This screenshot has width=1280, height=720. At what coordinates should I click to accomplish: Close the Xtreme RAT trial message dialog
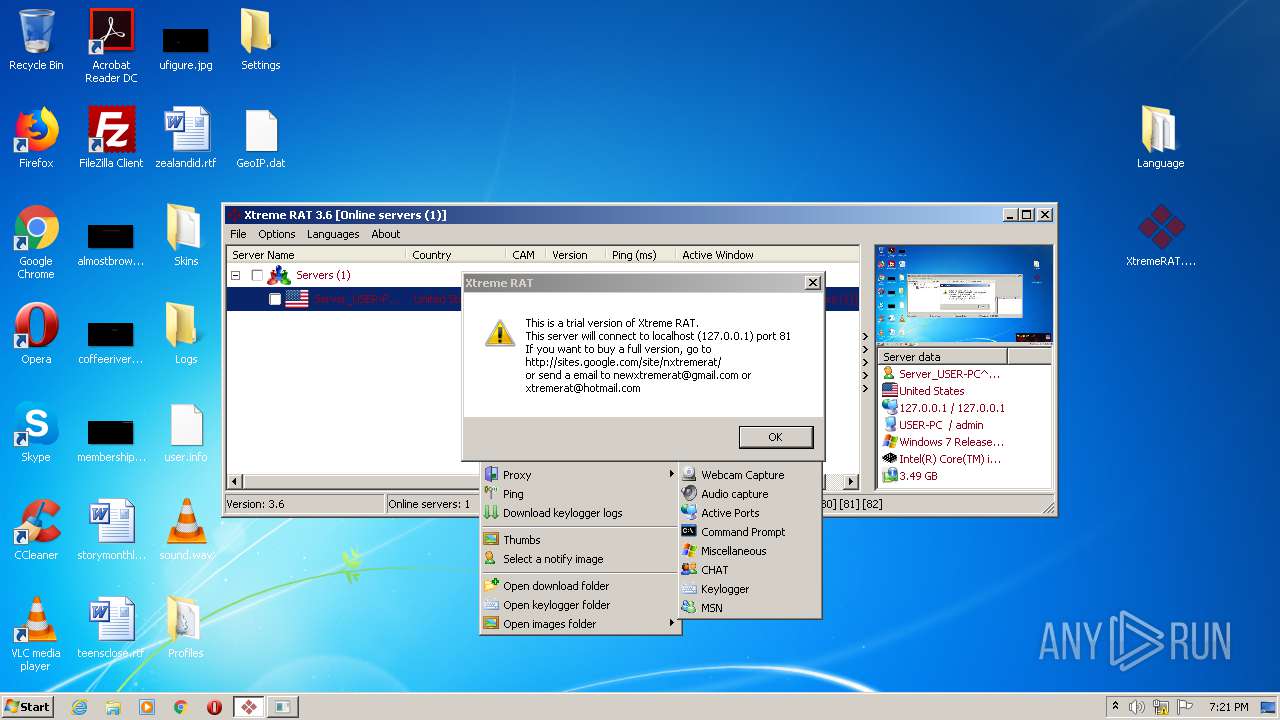pos(813,283)
